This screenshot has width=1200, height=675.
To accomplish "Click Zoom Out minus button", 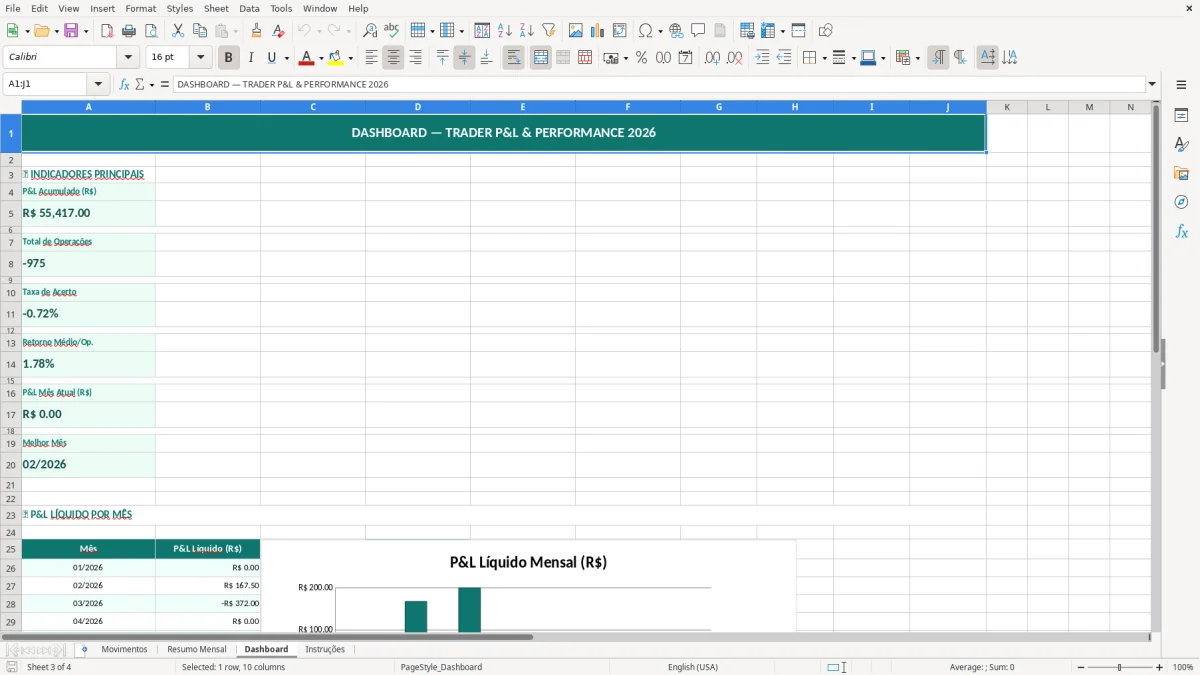I will [1081, 667].
